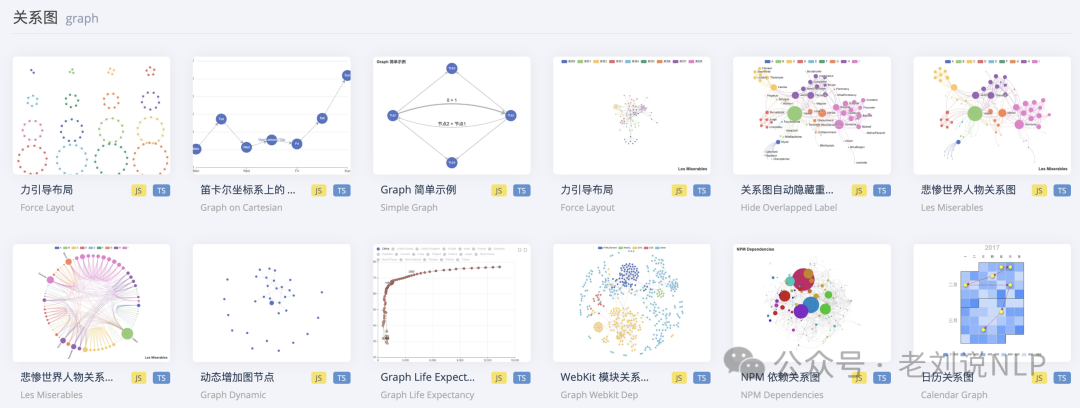Click the JS badge for 笛卡尔坐标系上的 example
The height and width of the screenshot is (408, 1080).
(x=319, y=190)
